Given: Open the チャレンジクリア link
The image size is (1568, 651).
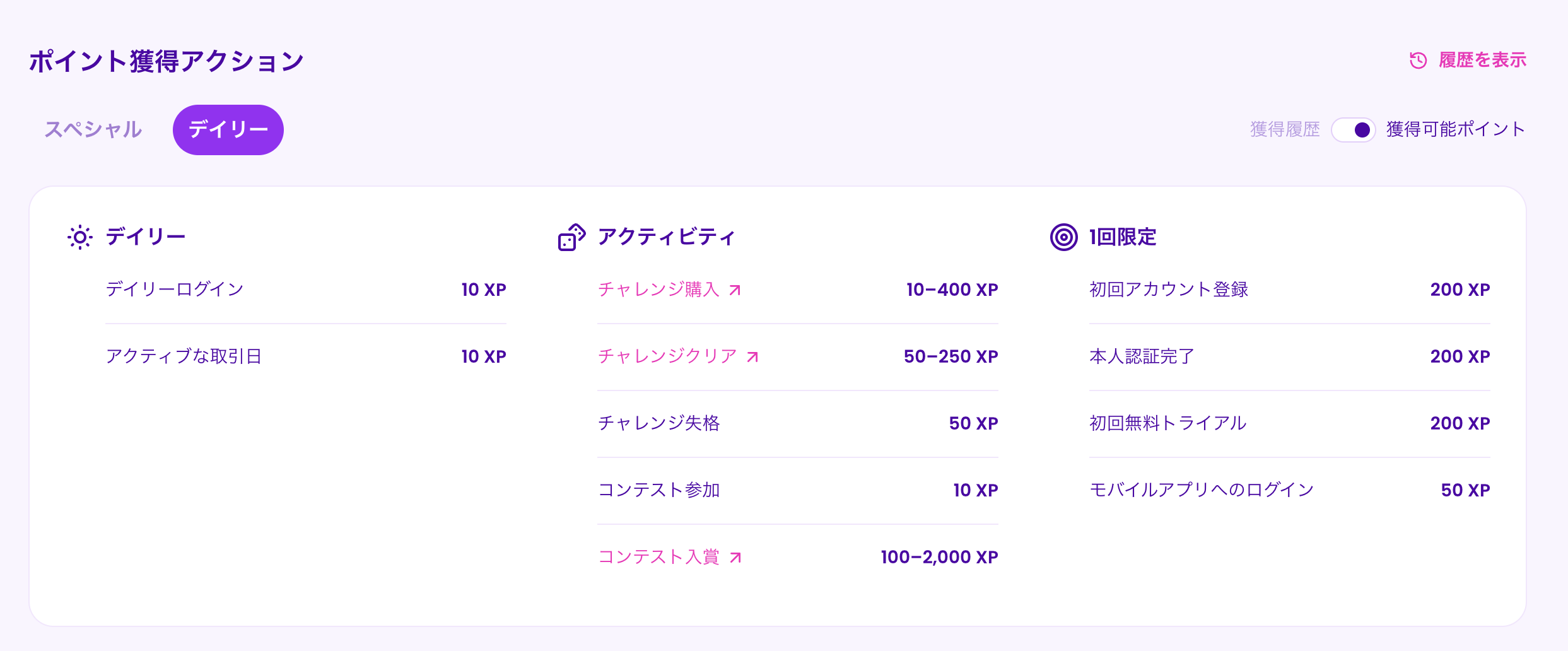Looking at the screenshot, I should (x=667, y=356).
